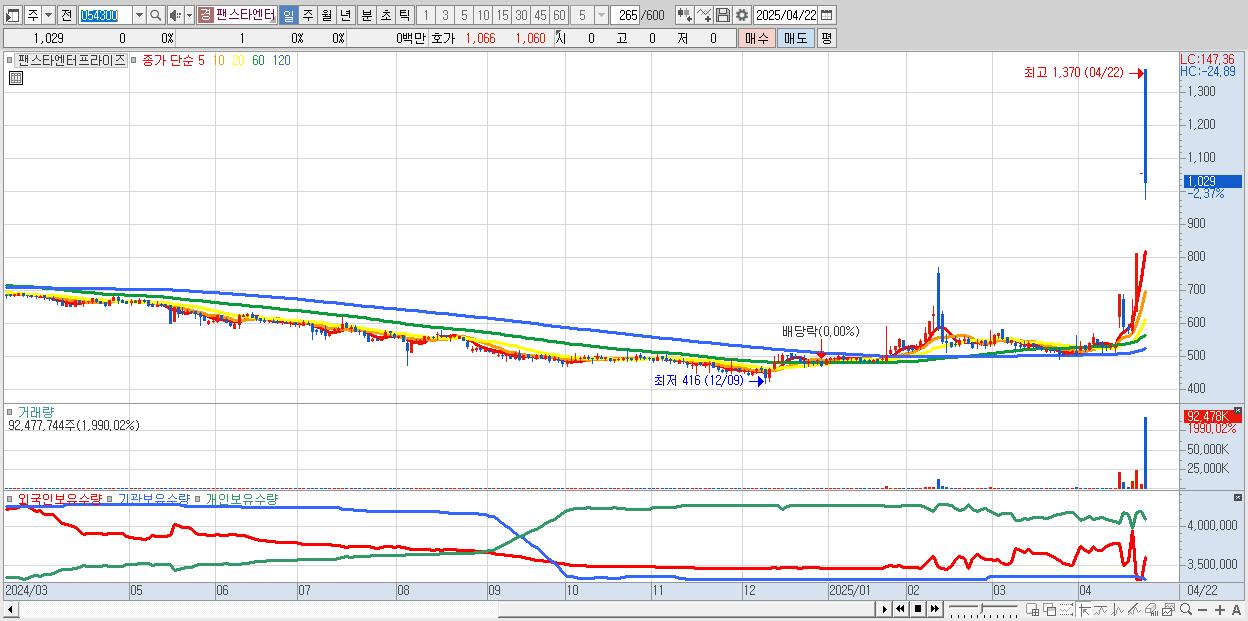1248x621 pixels.
Task: Switch to yearly (년) chart period
Action: coord(345,15)
